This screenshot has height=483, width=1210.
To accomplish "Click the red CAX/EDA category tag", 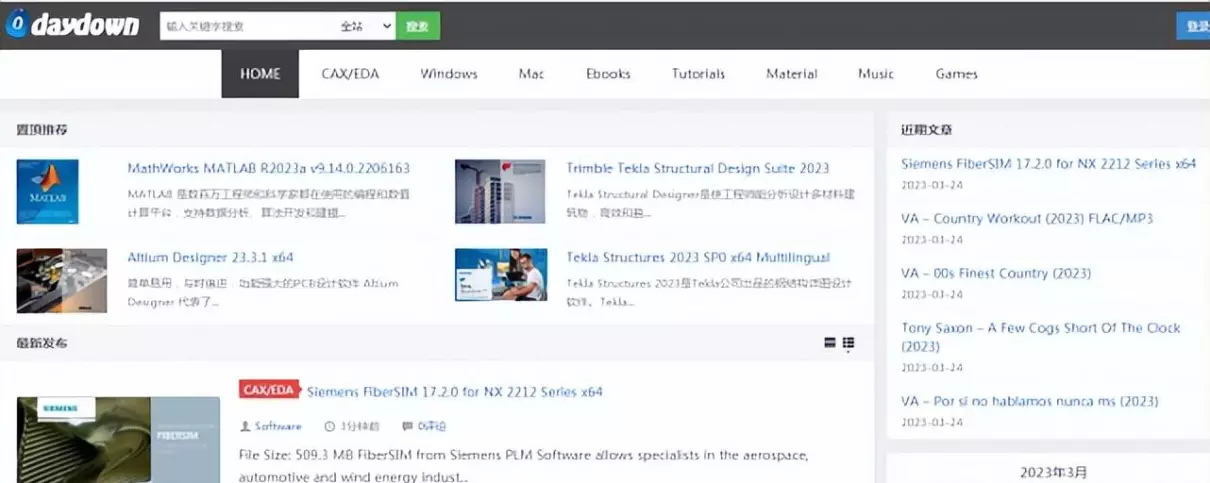I will click(269, 390).
